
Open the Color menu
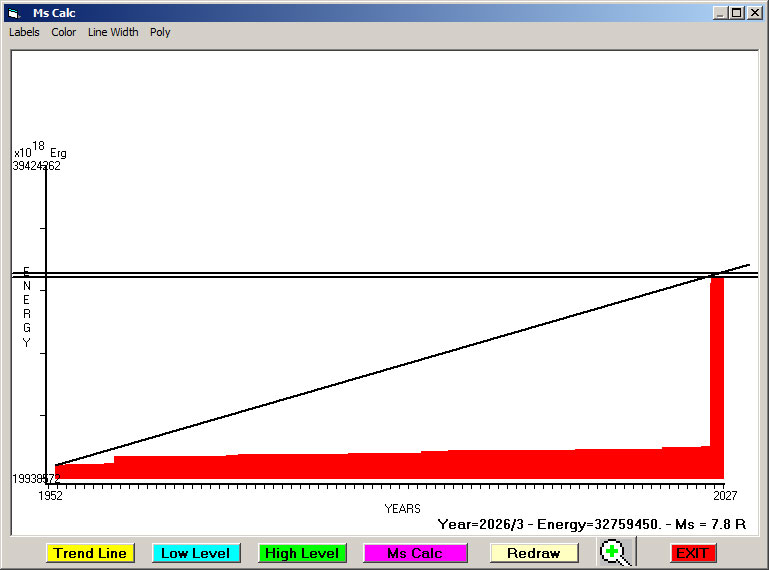pos(64,32)
